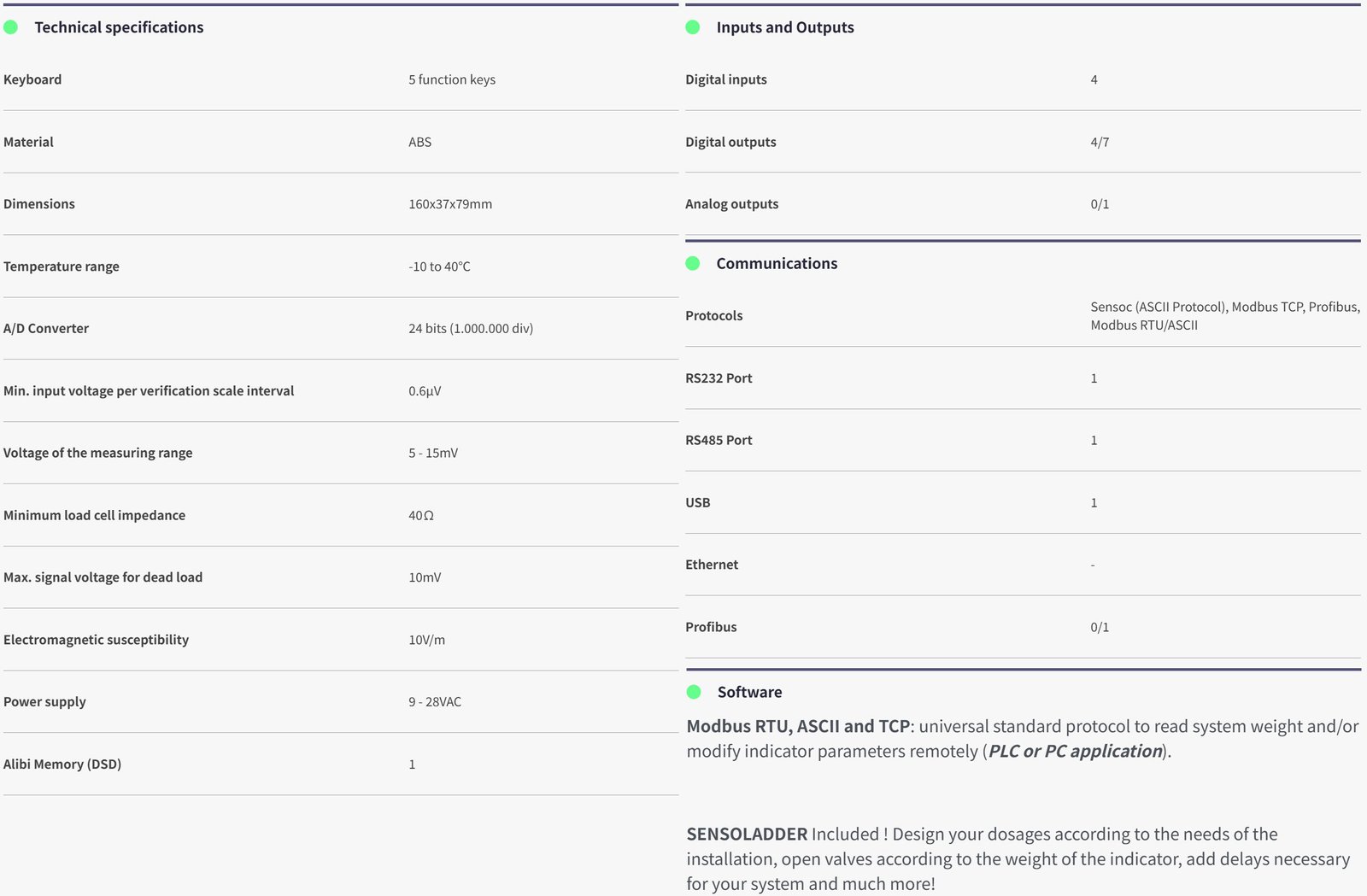Click the 'PLC or PC application' text
The height and width of the screenshot is (896, 1367).
tap(1075, 751)
